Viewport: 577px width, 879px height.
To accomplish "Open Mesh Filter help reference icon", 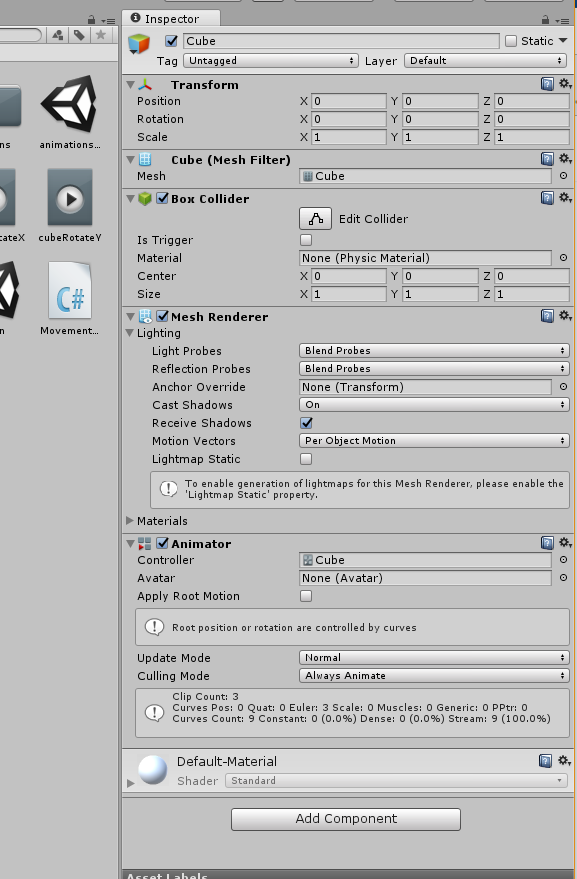I will tap(547, 159).
